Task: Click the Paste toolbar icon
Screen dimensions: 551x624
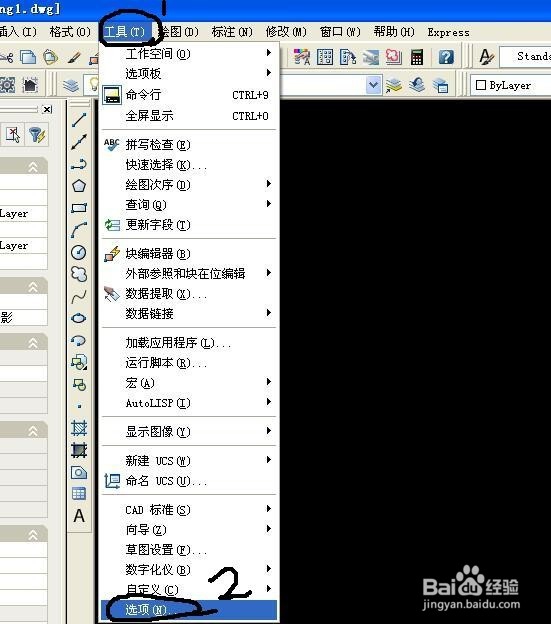Action: 51,57
